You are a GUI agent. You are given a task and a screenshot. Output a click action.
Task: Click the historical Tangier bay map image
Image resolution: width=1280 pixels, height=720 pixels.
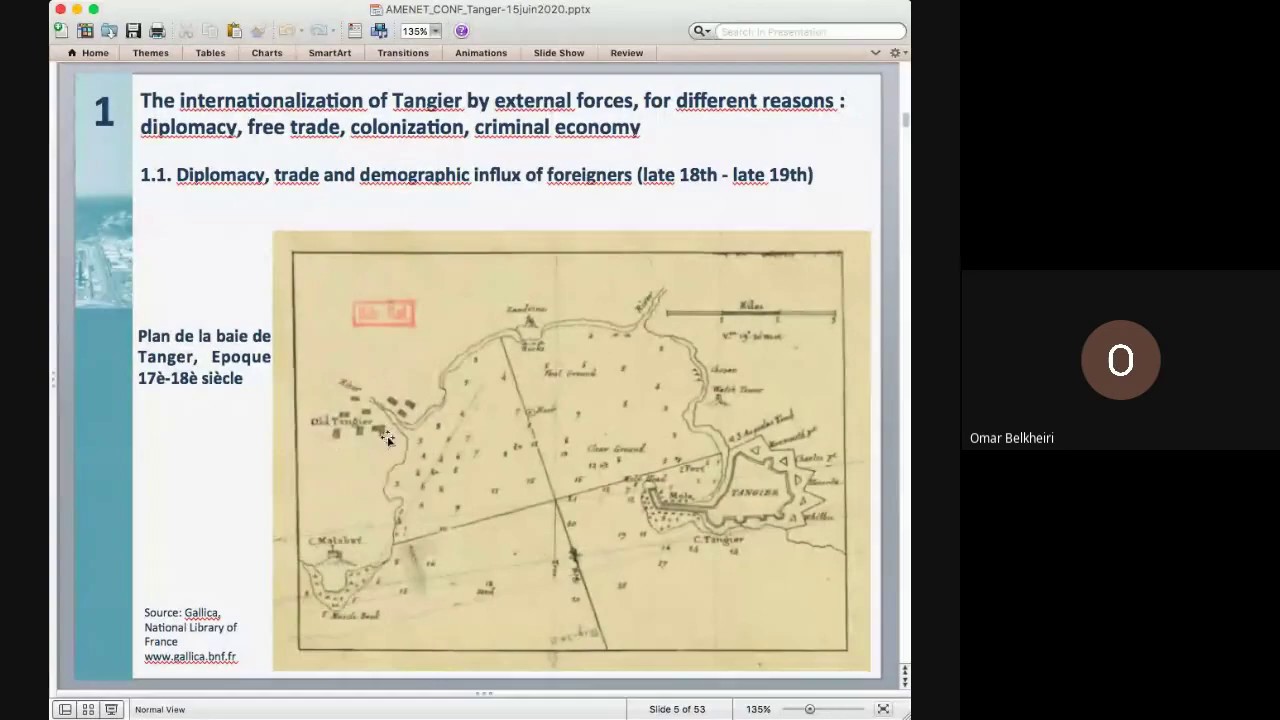click(571, 451)
